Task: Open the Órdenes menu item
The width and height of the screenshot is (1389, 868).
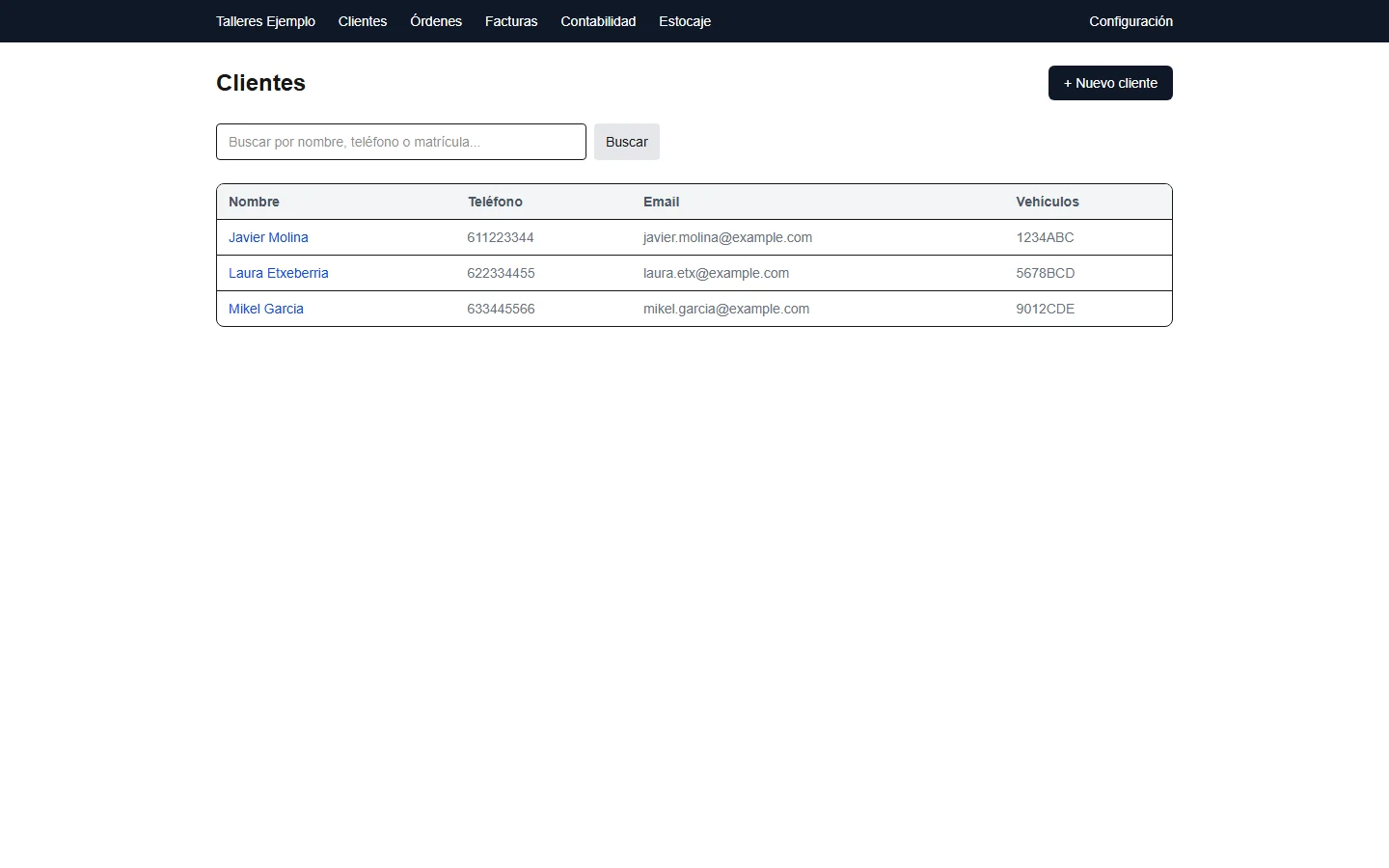Action: click(436, 21)
